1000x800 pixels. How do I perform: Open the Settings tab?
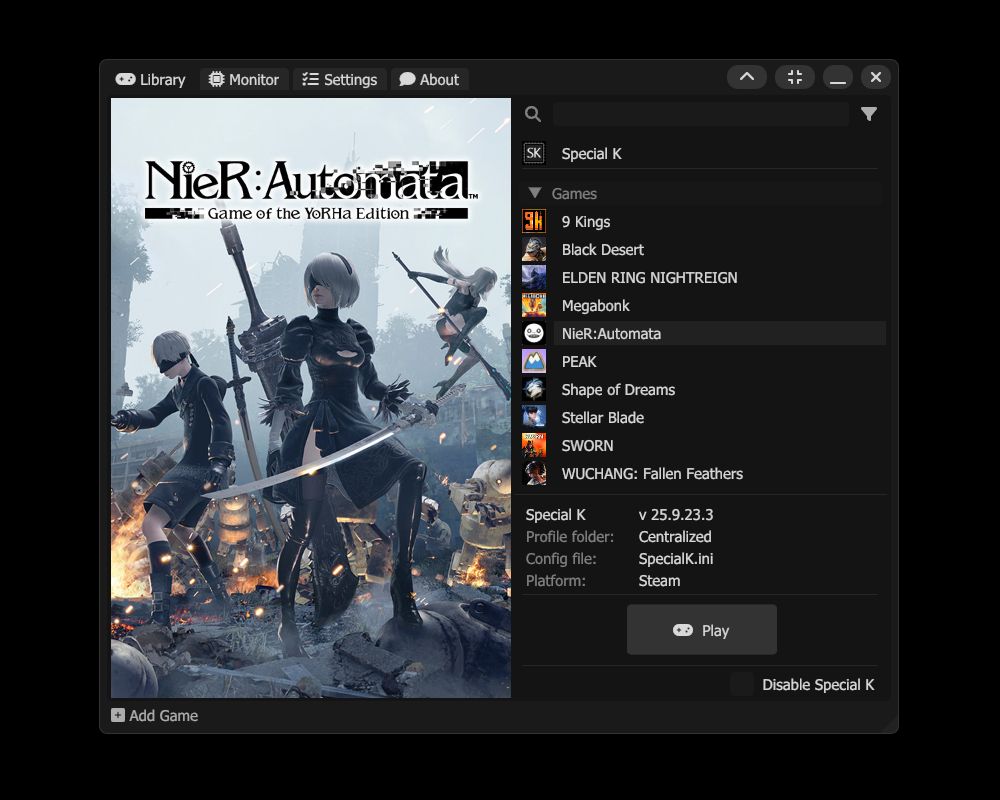coord(339,80)
